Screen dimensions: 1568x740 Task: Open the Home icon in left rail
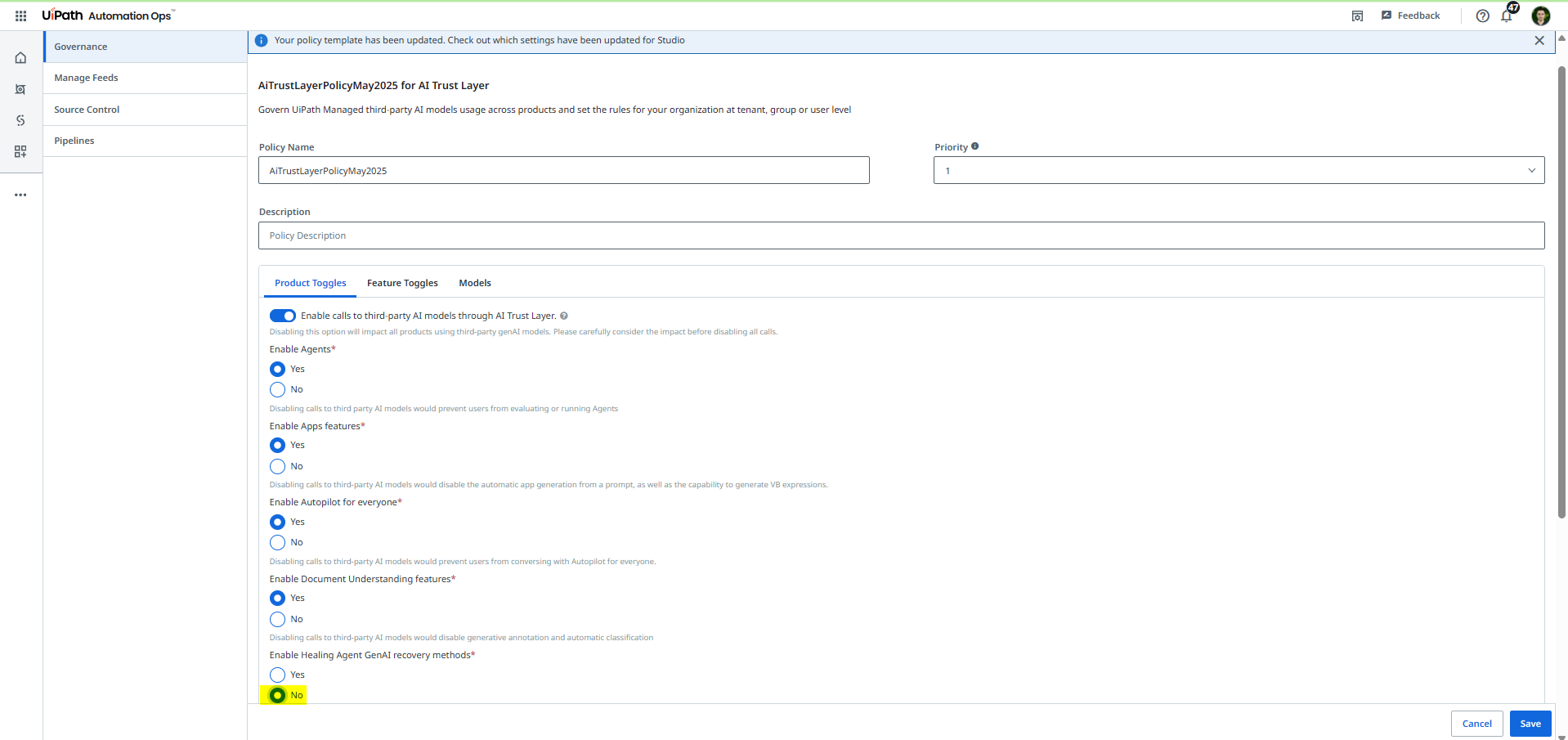(20, 57)
